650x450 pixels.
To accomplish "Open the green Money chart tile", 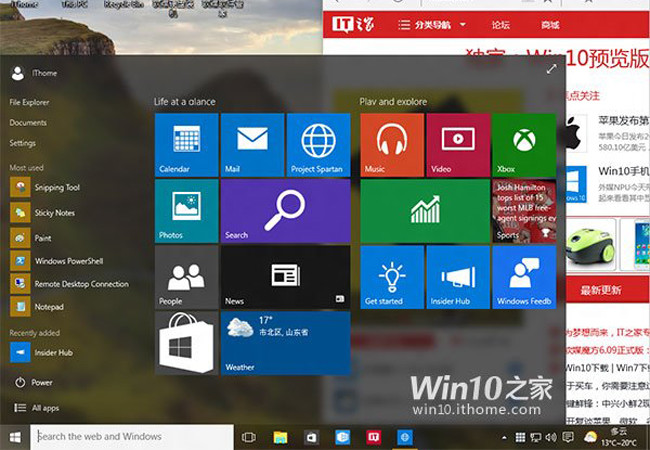I will pos(425,211).
